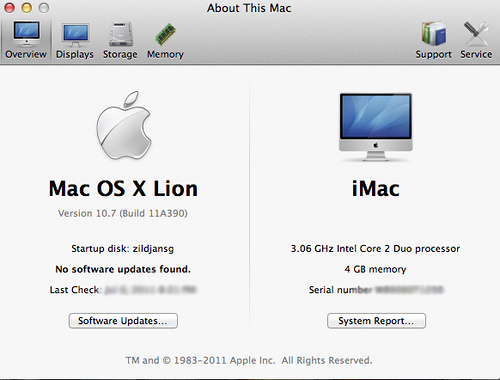Click the iMac model heading
This screenshot has height=380, width=500.
[x=376, y=189]
